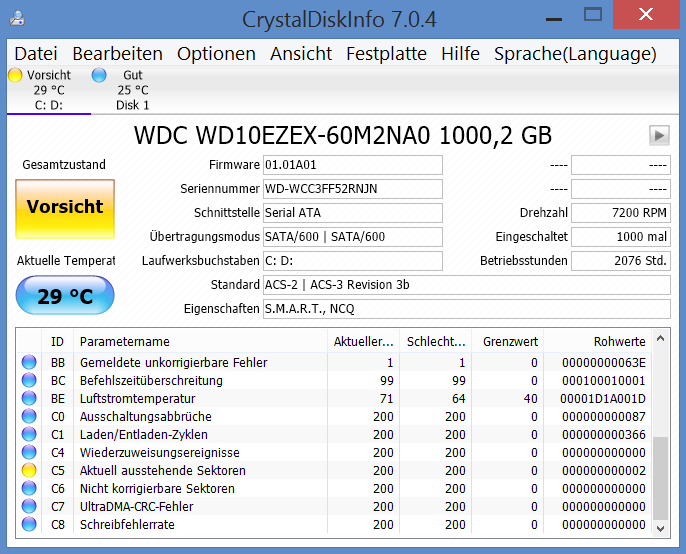
Task: Open the Festplatte menu
Action: click(x=386, y=54)
